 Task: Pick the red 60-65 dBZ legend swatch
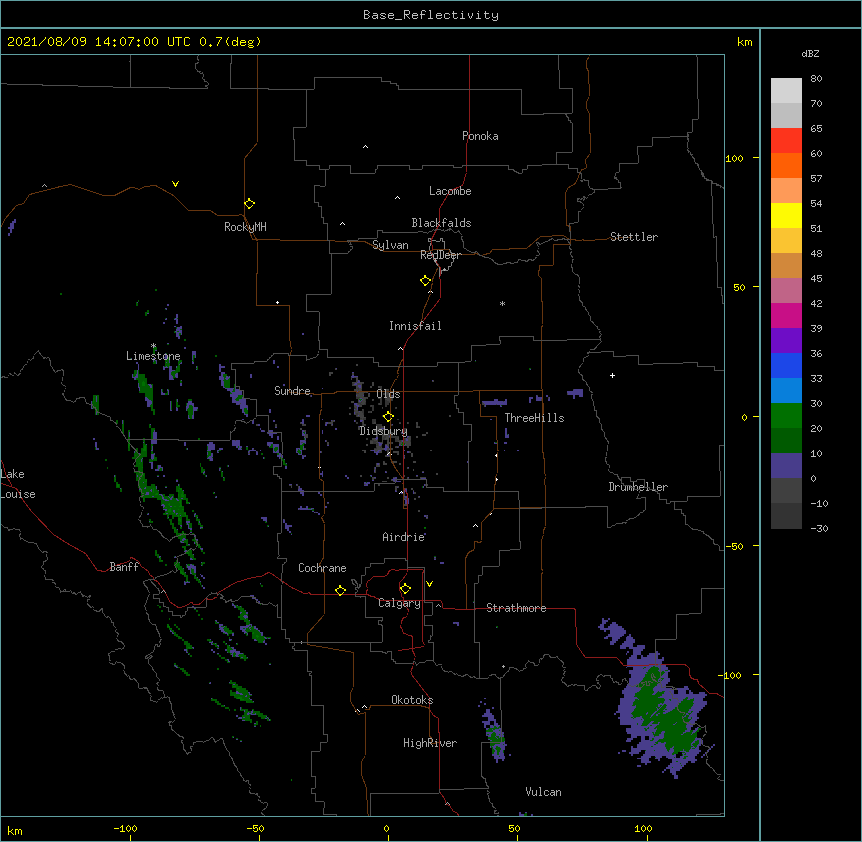coord(786,140)
